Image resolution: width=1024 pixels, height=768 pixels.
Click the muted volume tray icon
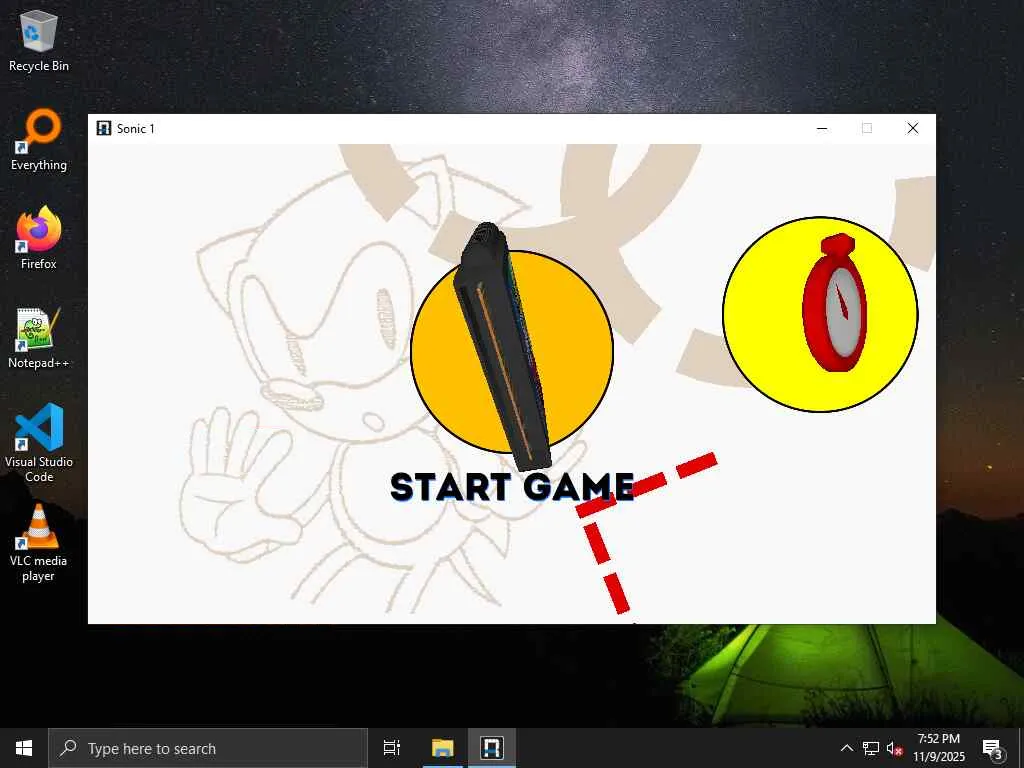894,748
